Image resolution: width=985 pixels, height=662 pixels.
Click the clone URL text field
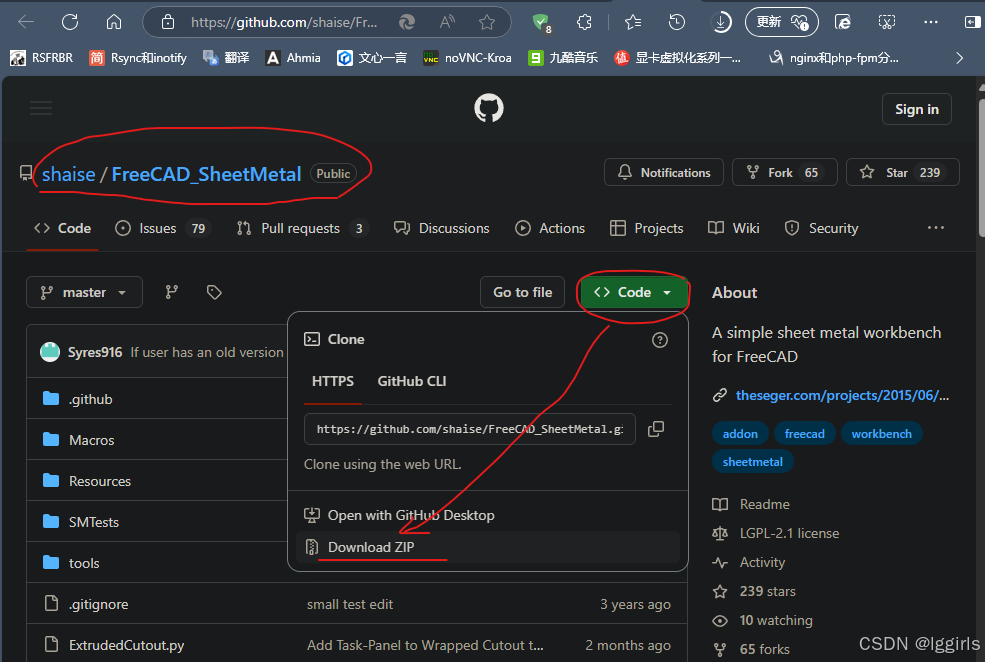coord(469,429)
